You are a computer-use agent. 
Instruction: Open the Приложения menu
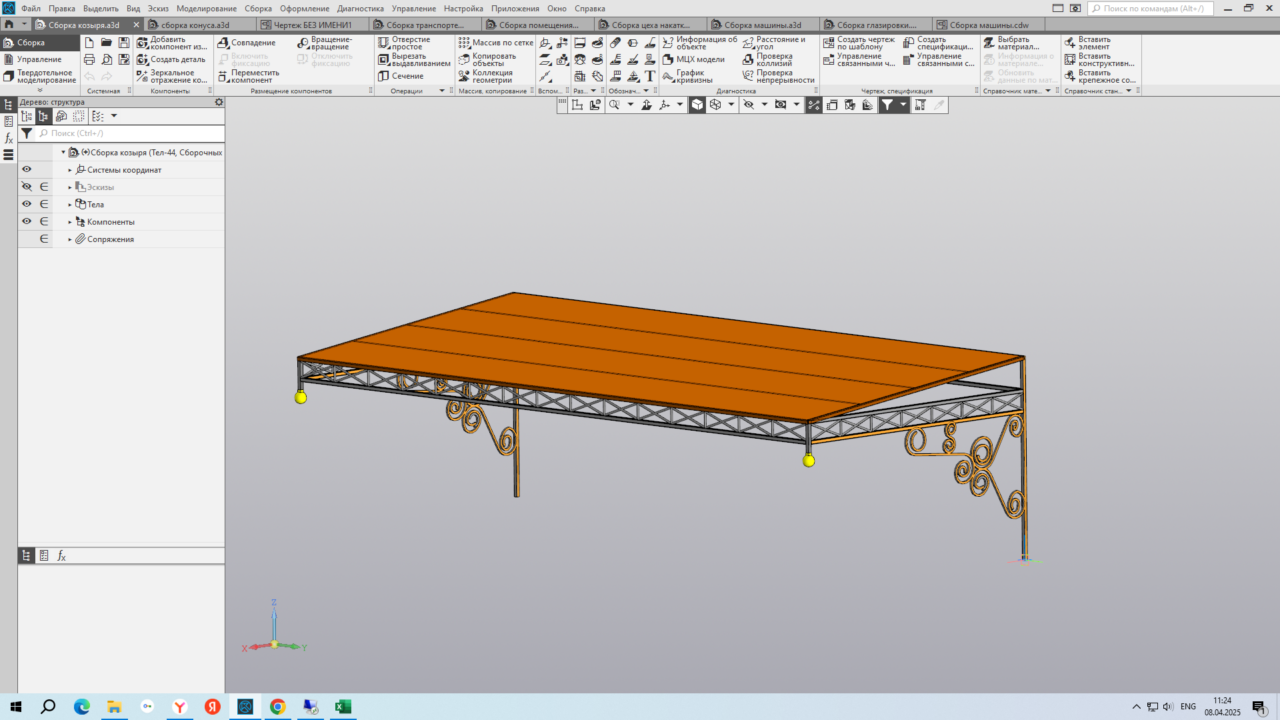tap(514, 8)
